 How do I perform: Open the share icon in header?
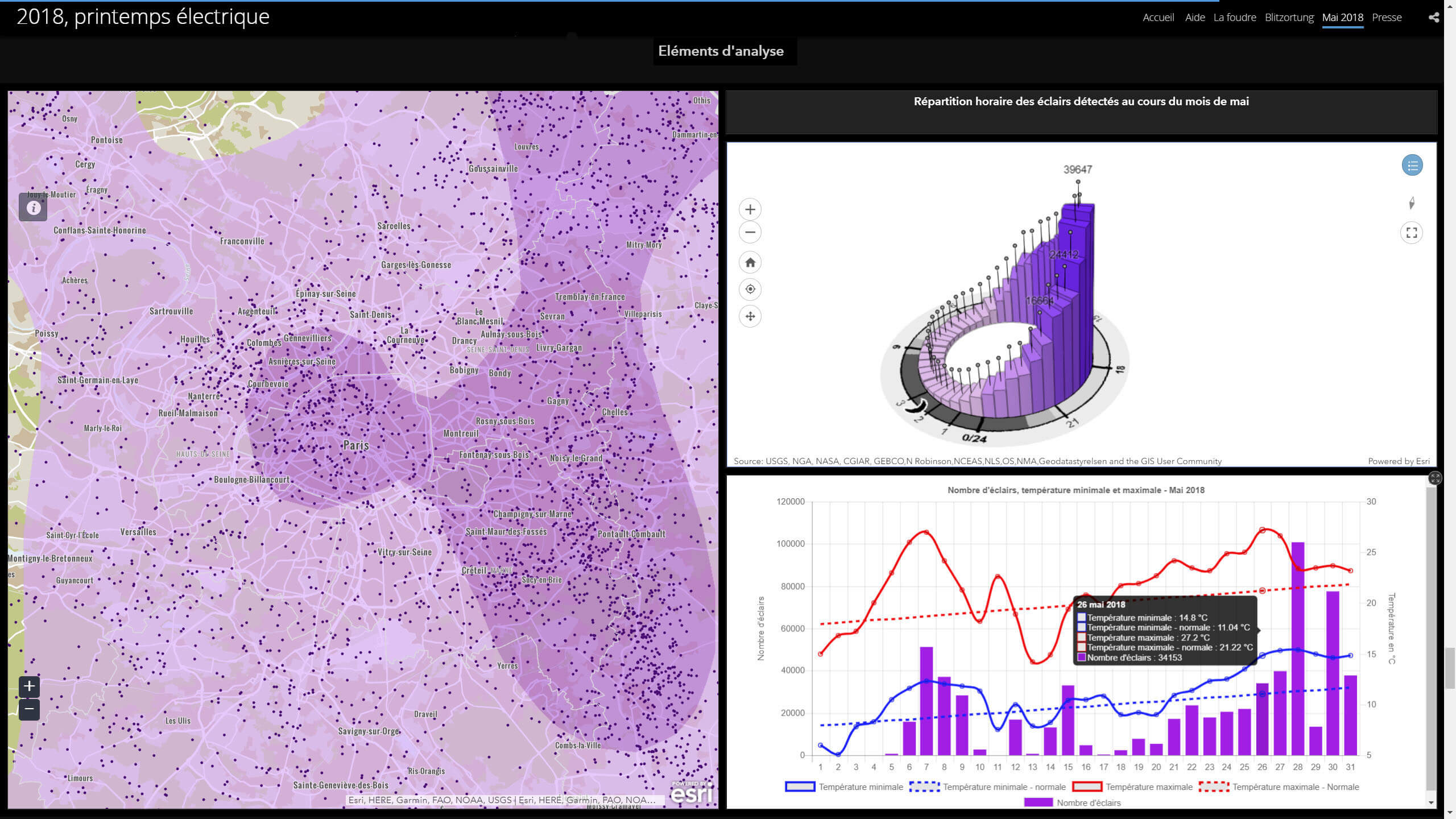1434,18
